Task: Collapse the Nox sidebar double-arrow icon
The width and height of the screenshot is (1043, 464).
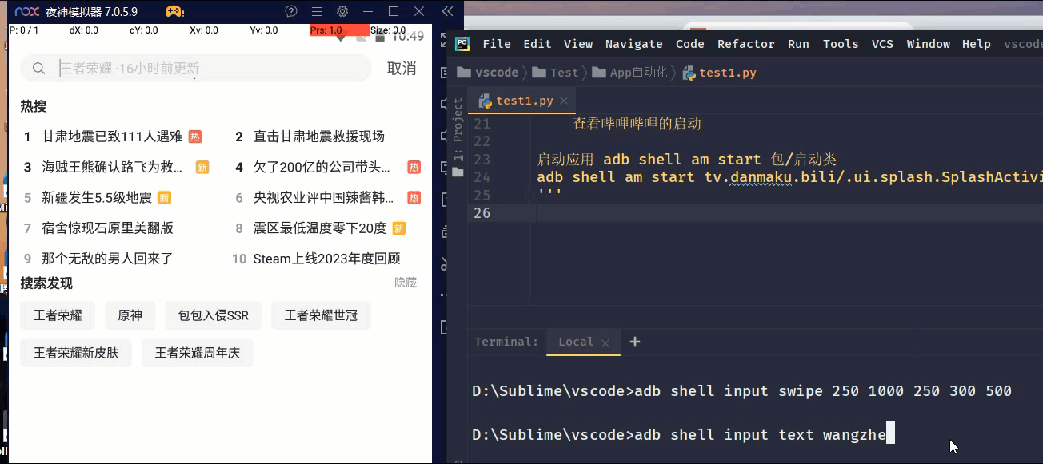Action: click(447, 11)
